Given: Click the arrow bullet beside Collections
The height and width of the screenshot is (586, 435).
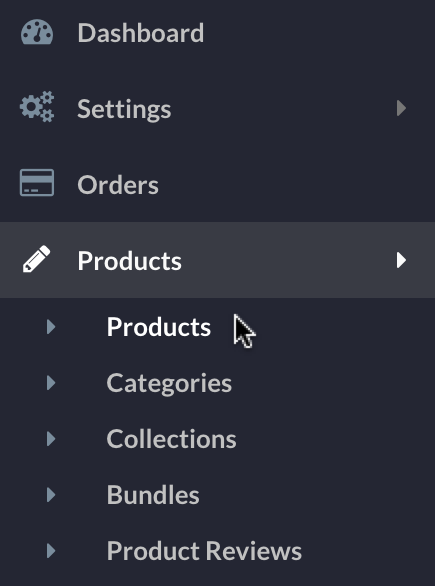Looking at the screenshot, I should point(51,438).
